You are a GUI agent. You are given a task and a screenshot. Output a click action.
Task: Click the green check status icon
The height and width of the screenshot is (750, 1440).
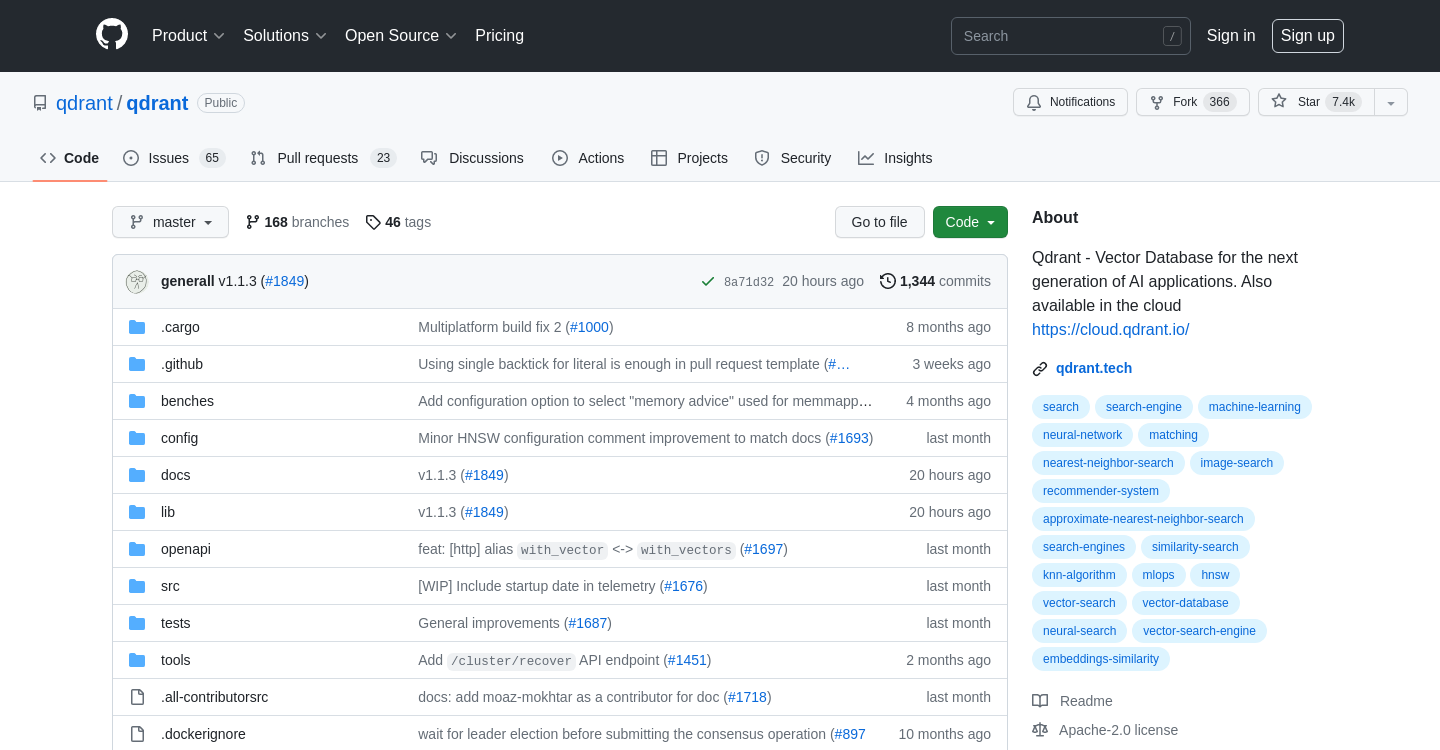pyautogui.click(x=708, y=282)
